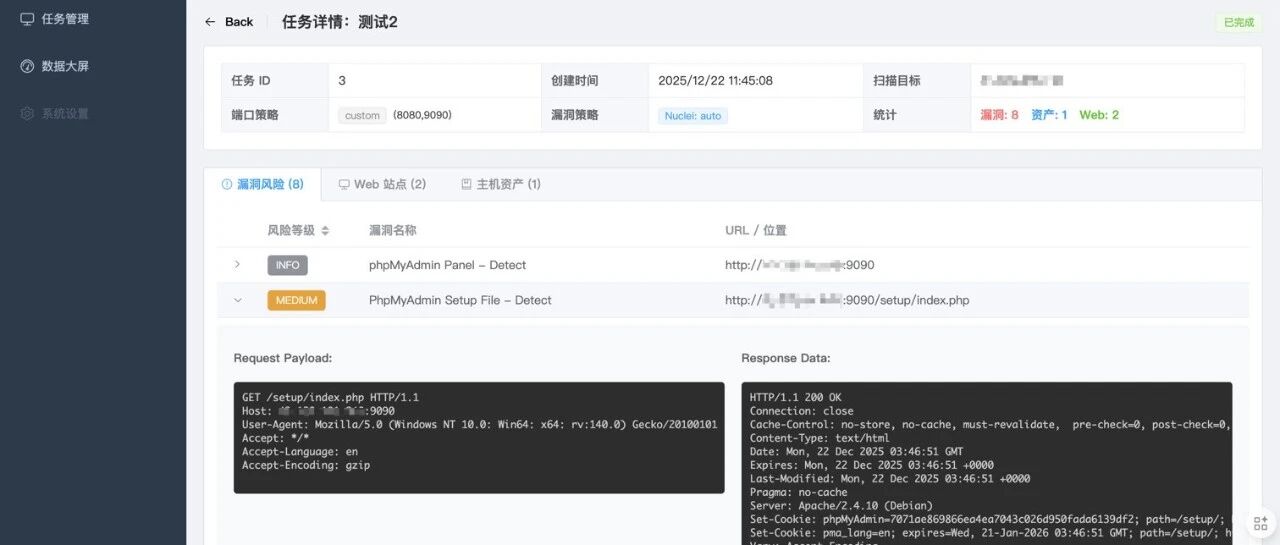Click the URL ending in :9090/setup/index.php
The height and width of the screenshot is (545, 1280).
(847, 300)
